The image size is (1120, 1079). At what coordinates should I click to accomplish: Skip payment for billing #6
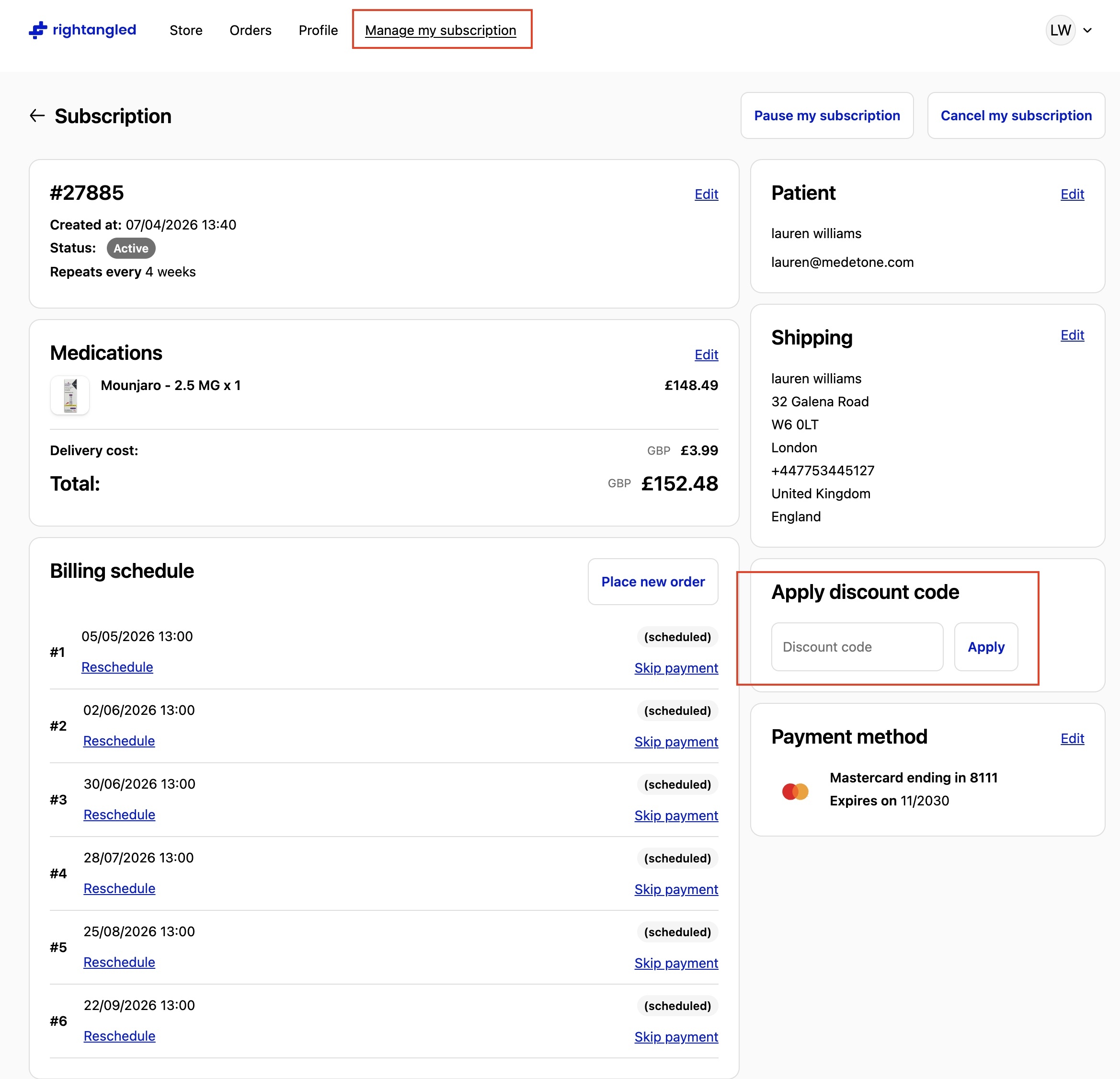[x=676, y=1037]
